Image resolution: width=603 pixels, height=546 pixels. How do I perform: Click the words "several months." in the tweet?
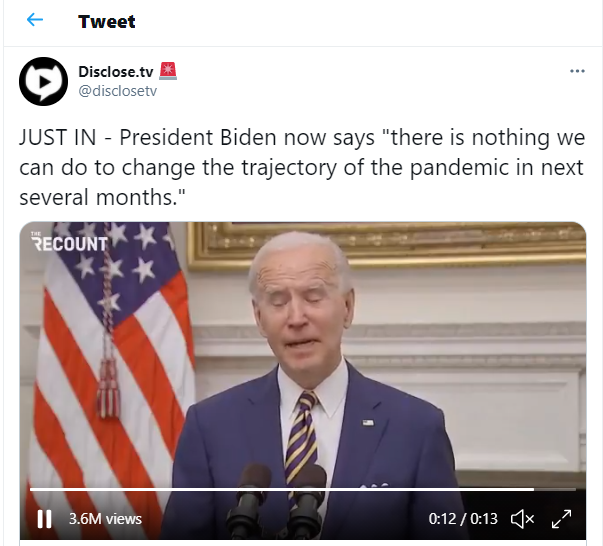102,198
